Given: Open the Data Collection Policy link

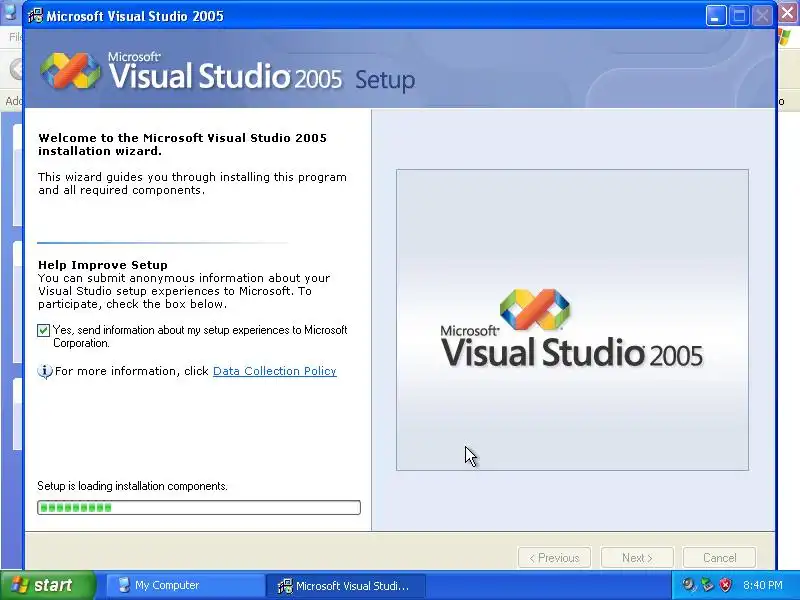Looking at the screenshot, I should point(274,371).
